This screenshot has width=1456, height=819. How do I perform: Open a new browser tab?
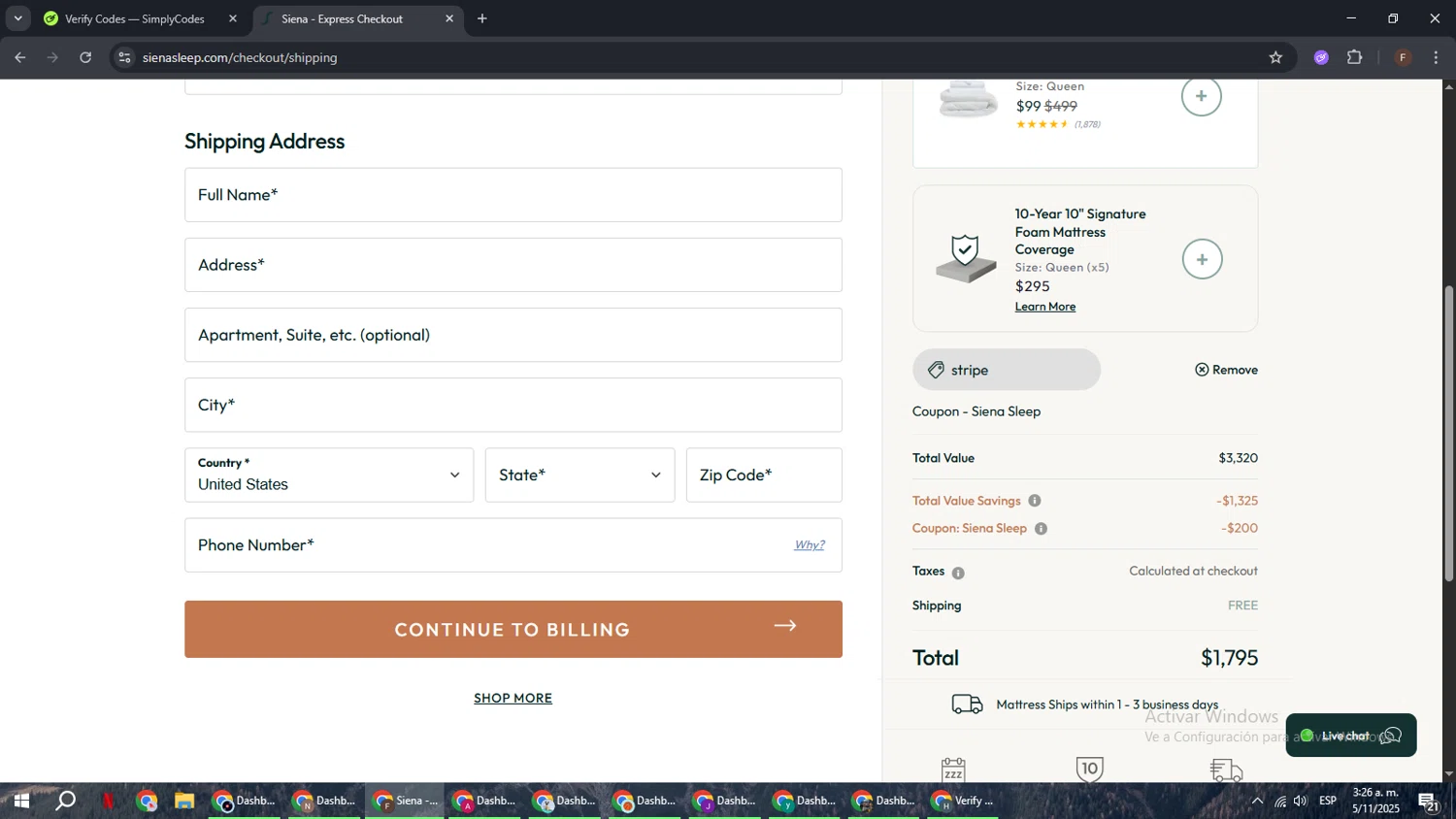coord(482,18)
